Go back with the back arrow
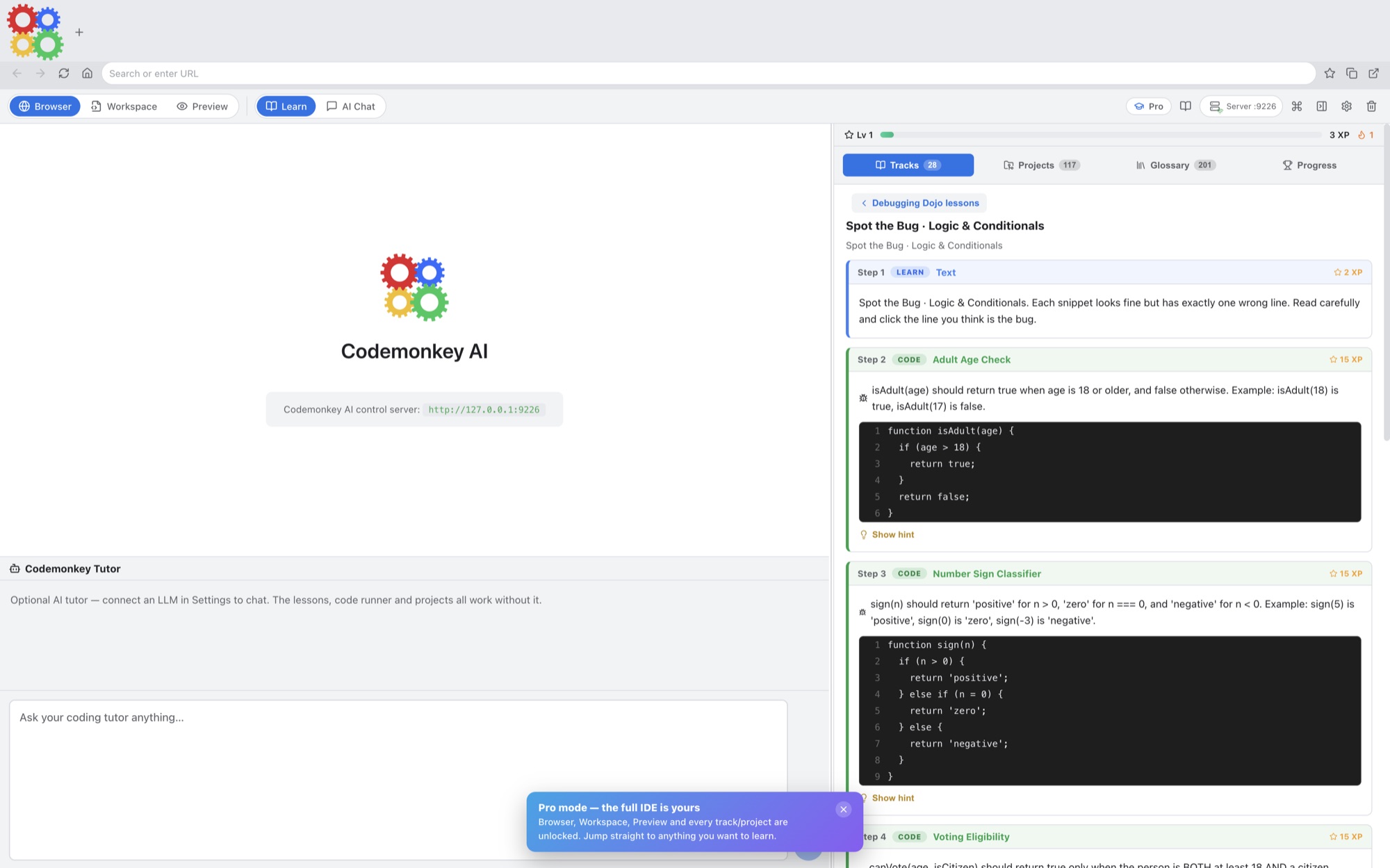This screenshot has width=1390, height=868. (17, 73)
